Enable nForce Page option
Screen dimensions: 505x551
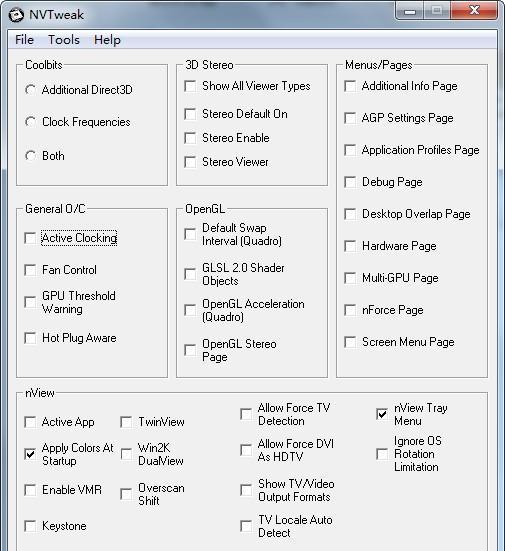[350, 310]
